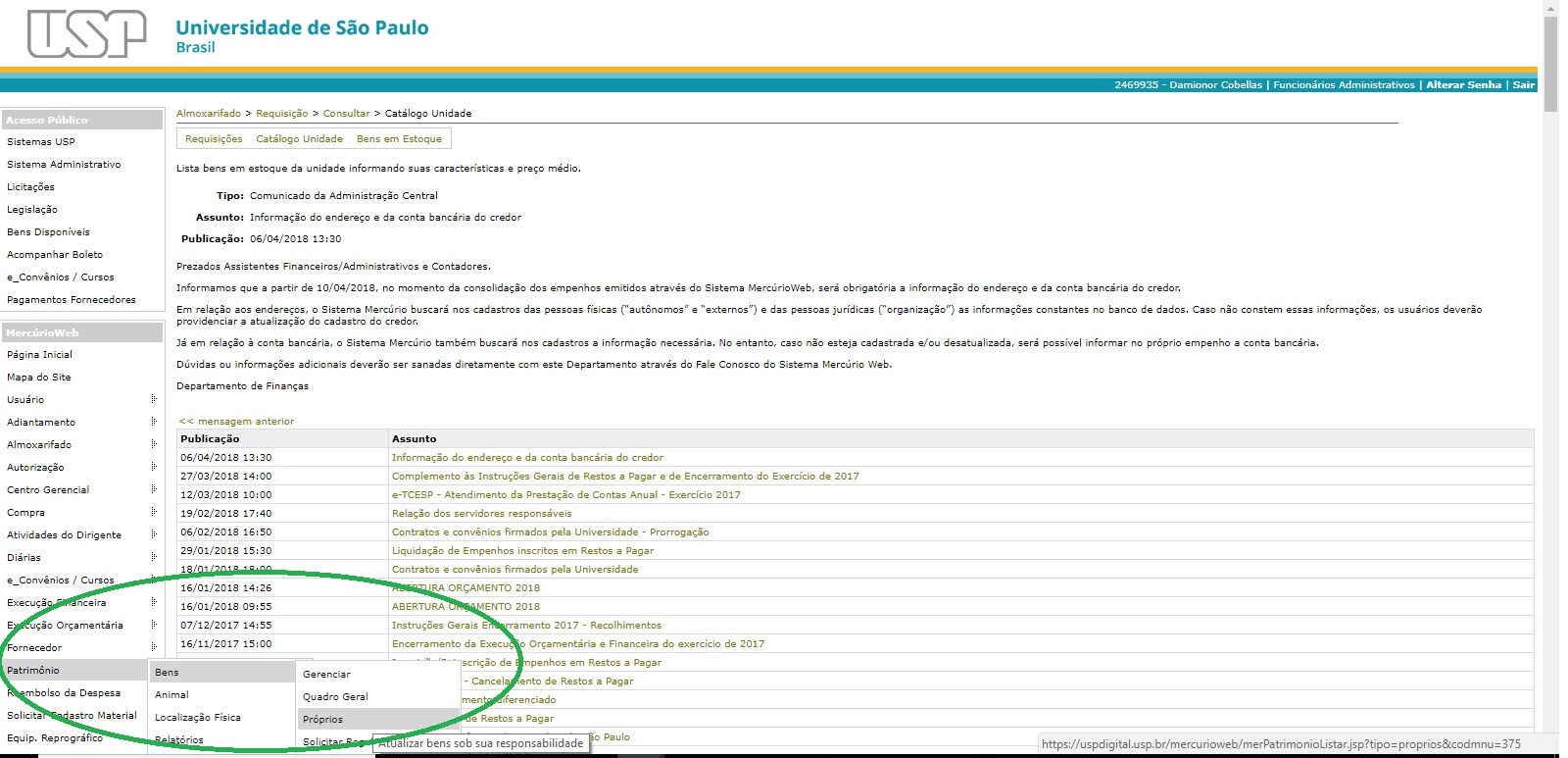Click the USP logo
This screenshot has height=758, width=1568.
tap(86, 33)
